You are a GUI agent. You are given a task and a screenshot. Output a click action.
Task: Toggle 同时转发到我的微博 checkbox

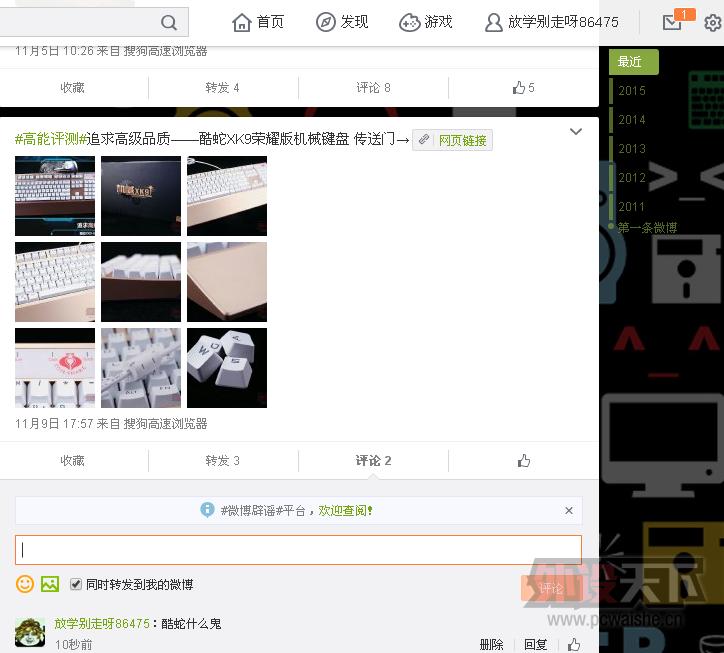coord(76,584)
